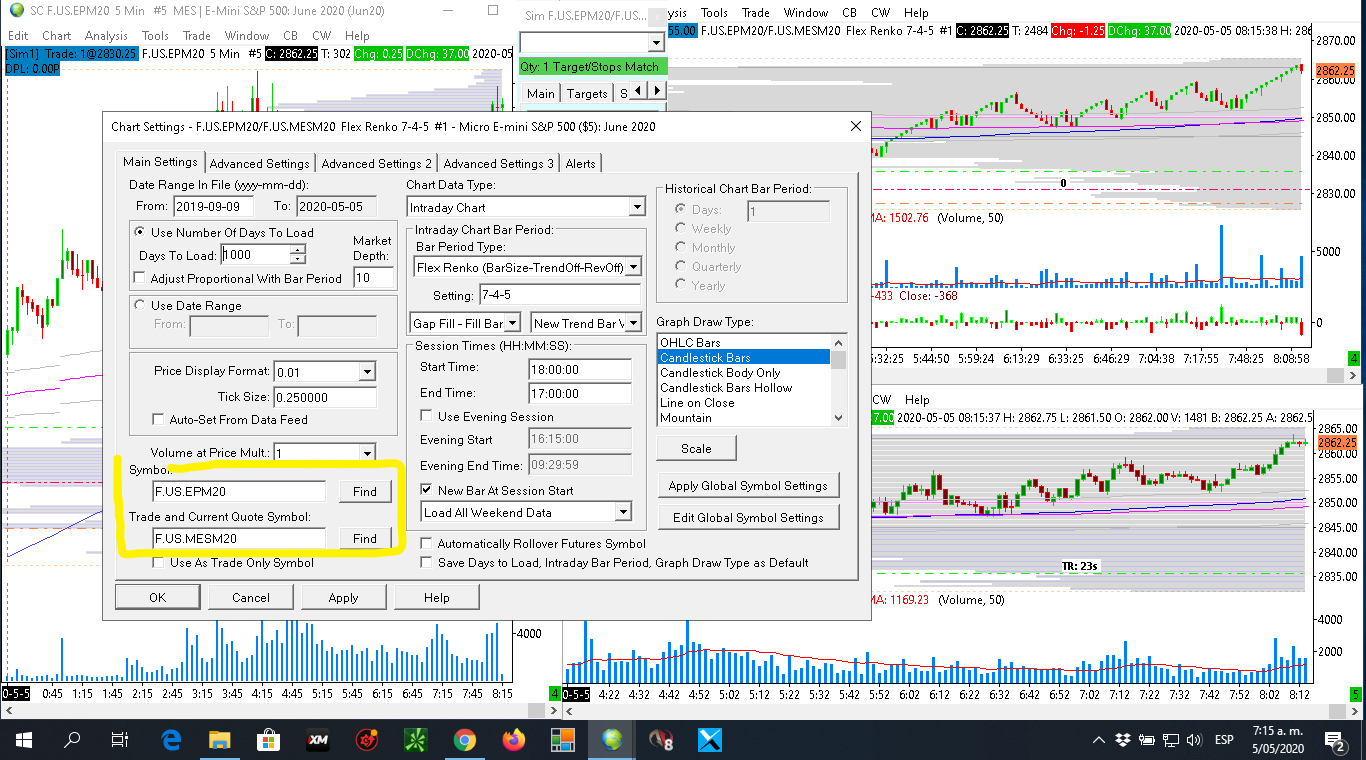Click Find next to the Symbol field
1366x760 pixels.
point(364,491)
